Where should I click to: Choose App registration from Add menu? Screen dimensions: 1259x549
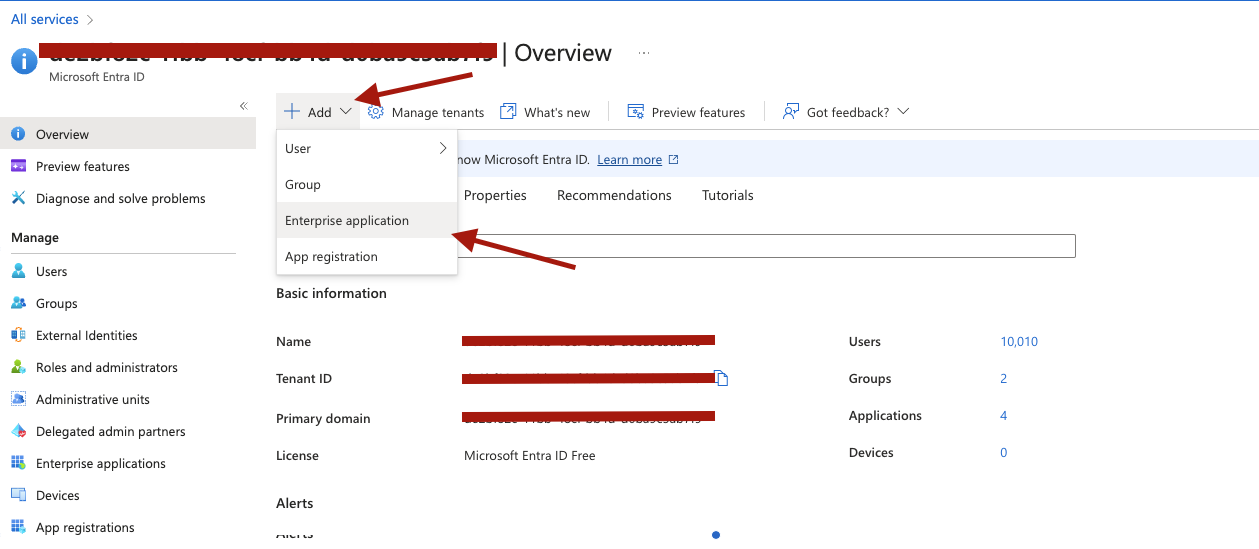[x=367, y=256]
